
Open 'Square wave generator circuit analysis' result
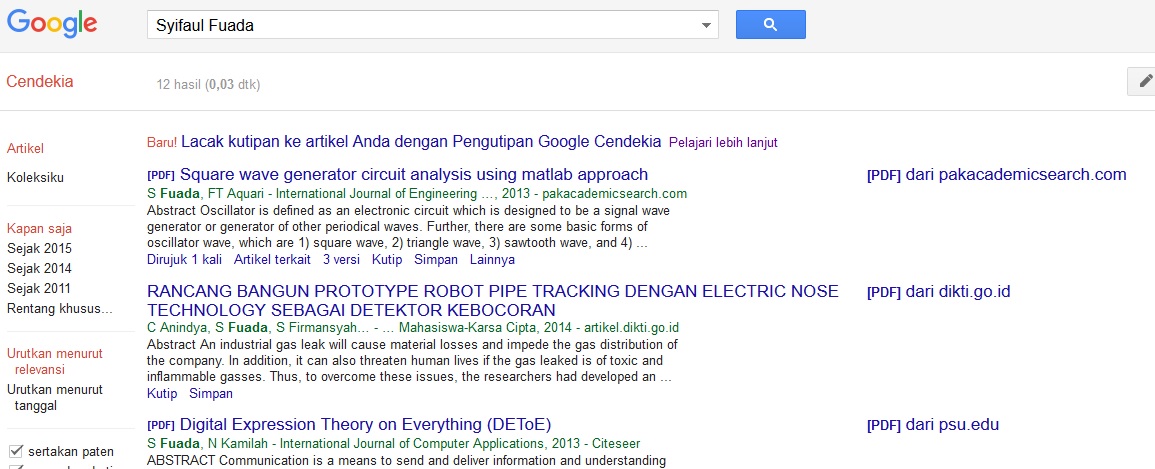[x=413, y=174]
